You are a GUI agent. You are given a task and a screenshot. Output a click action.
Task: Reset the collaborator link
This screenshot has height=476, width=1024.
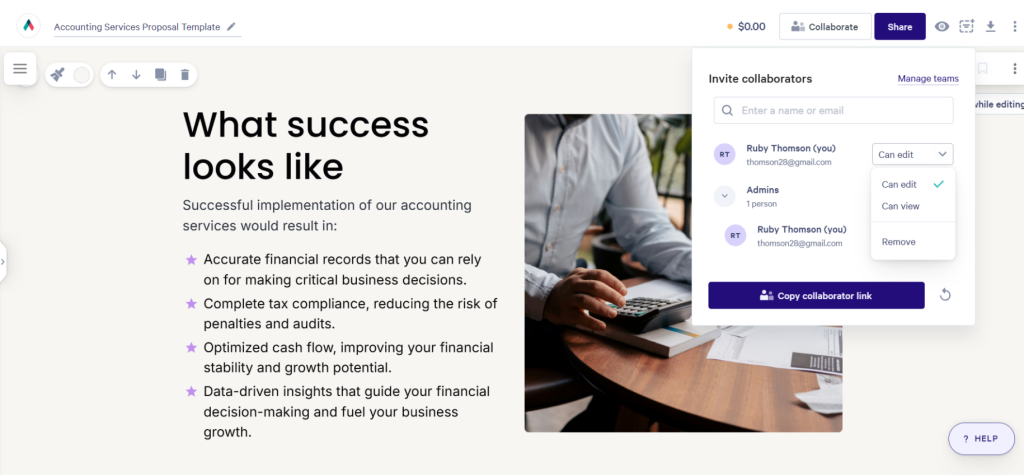pyautogui.click(x=945, y=295)
